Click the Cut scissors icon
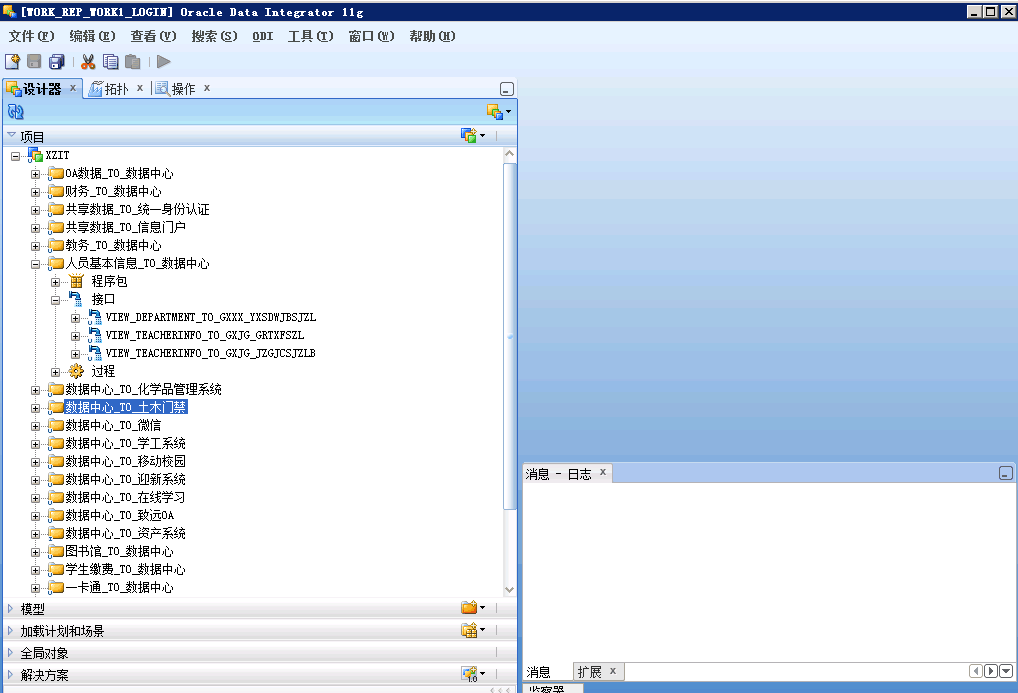This screenshot has width=1018, height=693. click(x=88, y=62)
